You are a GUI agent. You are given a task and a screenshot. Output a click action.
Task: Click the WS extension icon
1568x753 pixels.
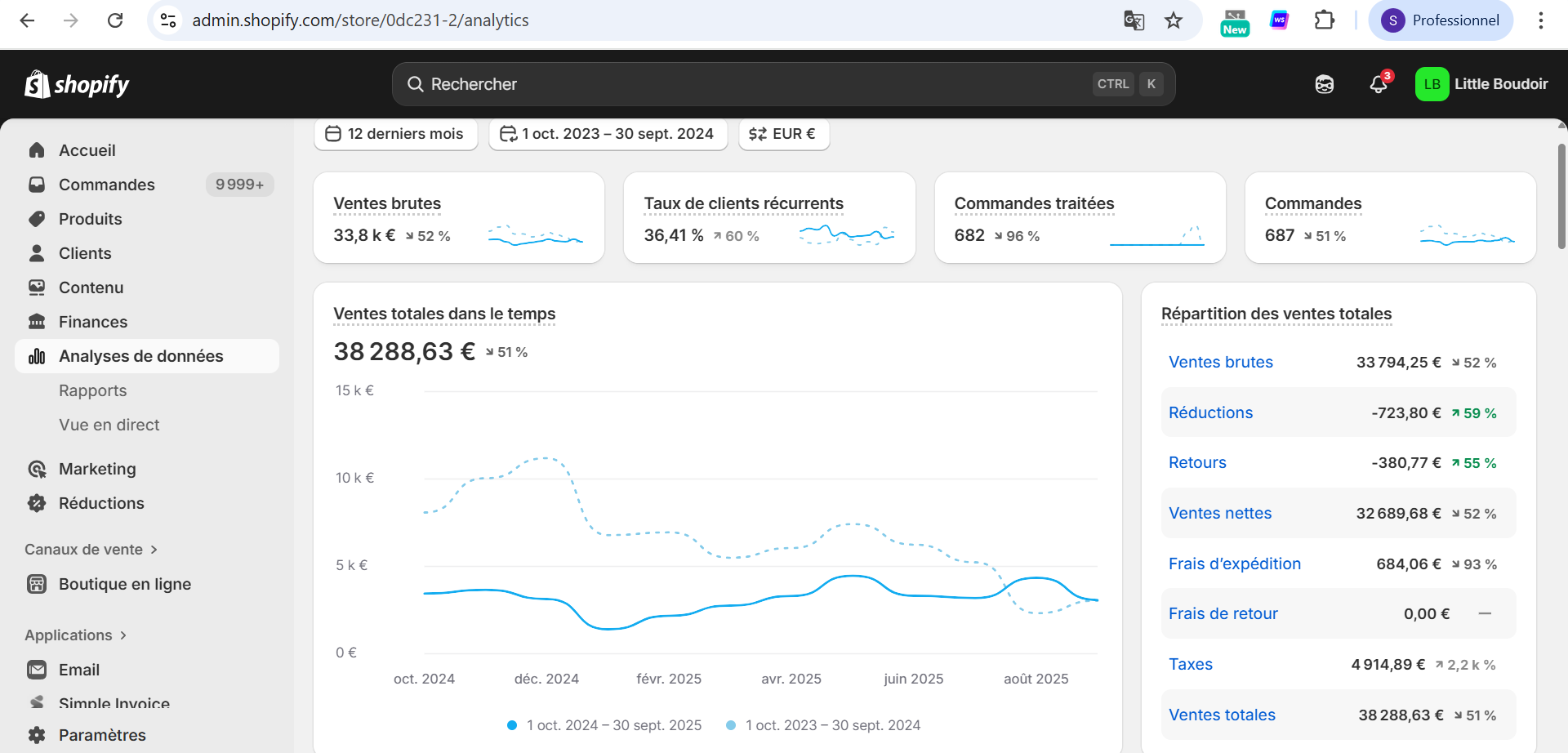(x=1280, y=20)
